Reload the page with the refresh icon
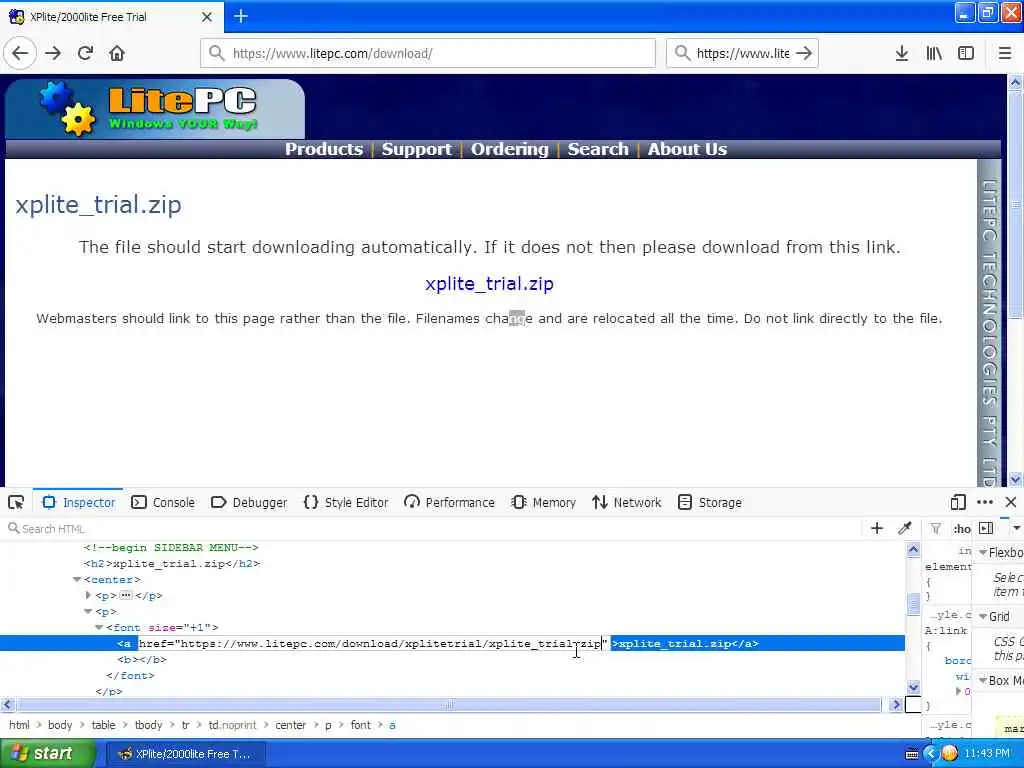Image resolution: width=1024 pixels, height=768 pixels. click(x=86, y=53)
